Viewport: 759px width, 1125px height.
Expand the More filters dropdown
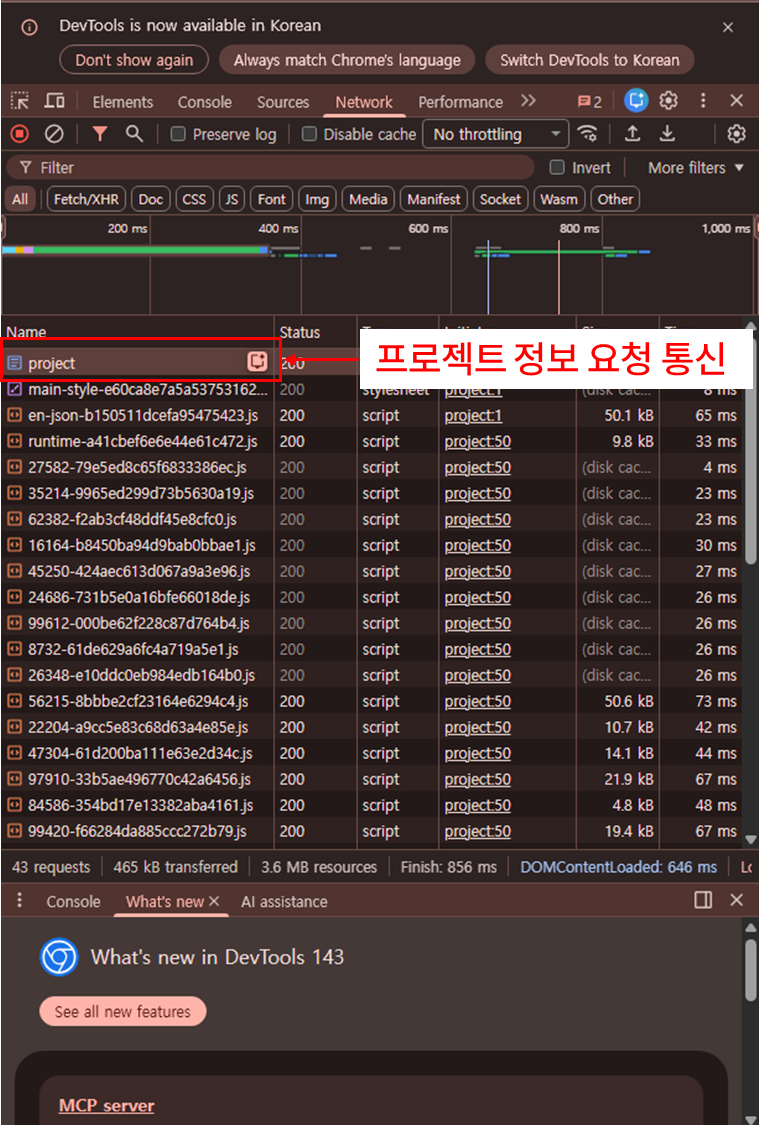[x=696, y=168]
